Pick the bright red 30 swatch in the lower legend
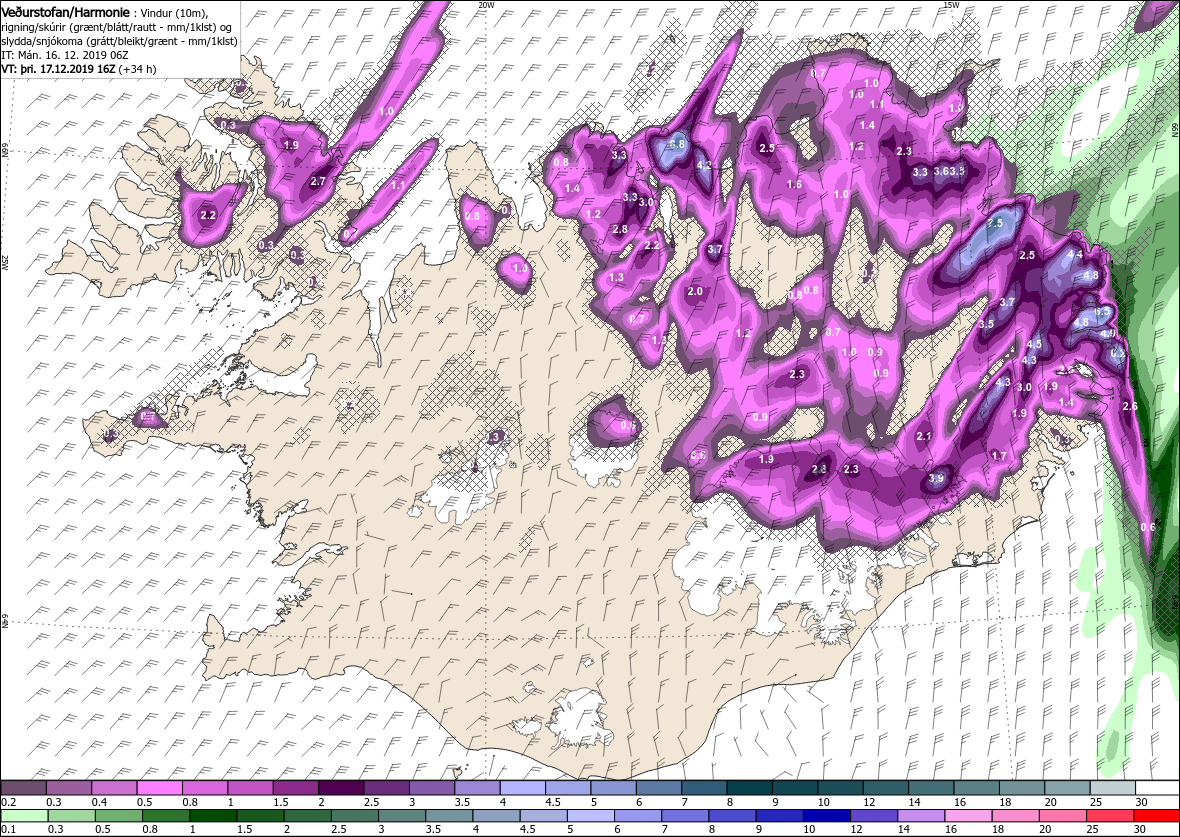Image resolution: width=1180 pixels, height=837 pixels. point(1157,817)
